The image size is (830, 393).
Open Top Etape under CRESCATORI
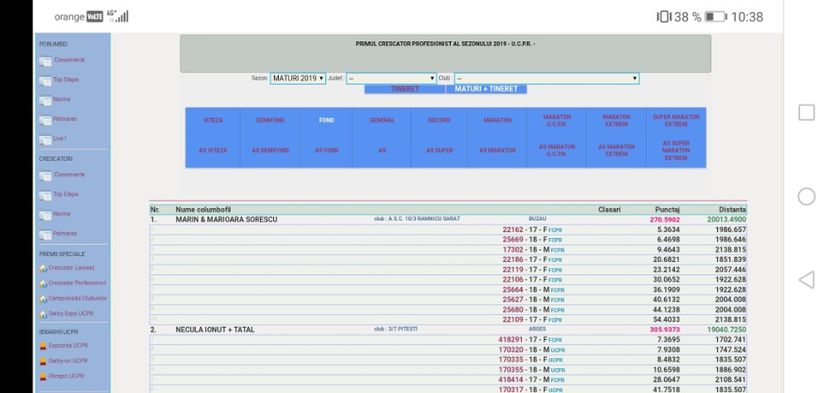(x=66, y=194)
